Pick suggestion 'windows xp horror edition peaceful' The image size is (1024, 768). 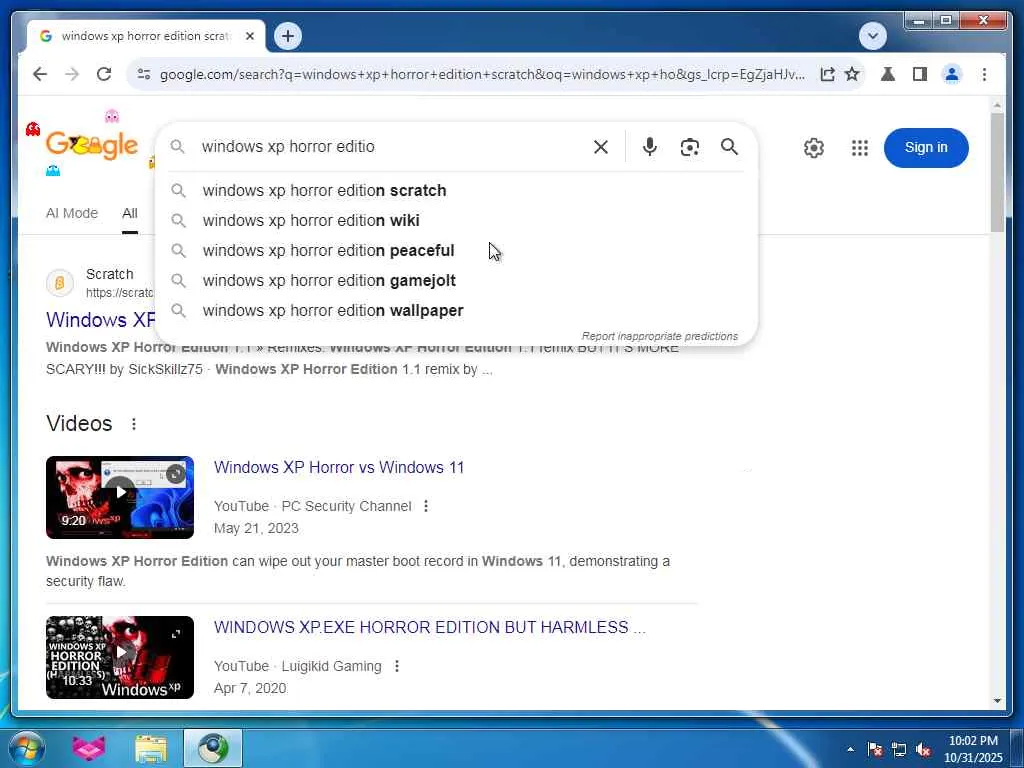(456, 251)
